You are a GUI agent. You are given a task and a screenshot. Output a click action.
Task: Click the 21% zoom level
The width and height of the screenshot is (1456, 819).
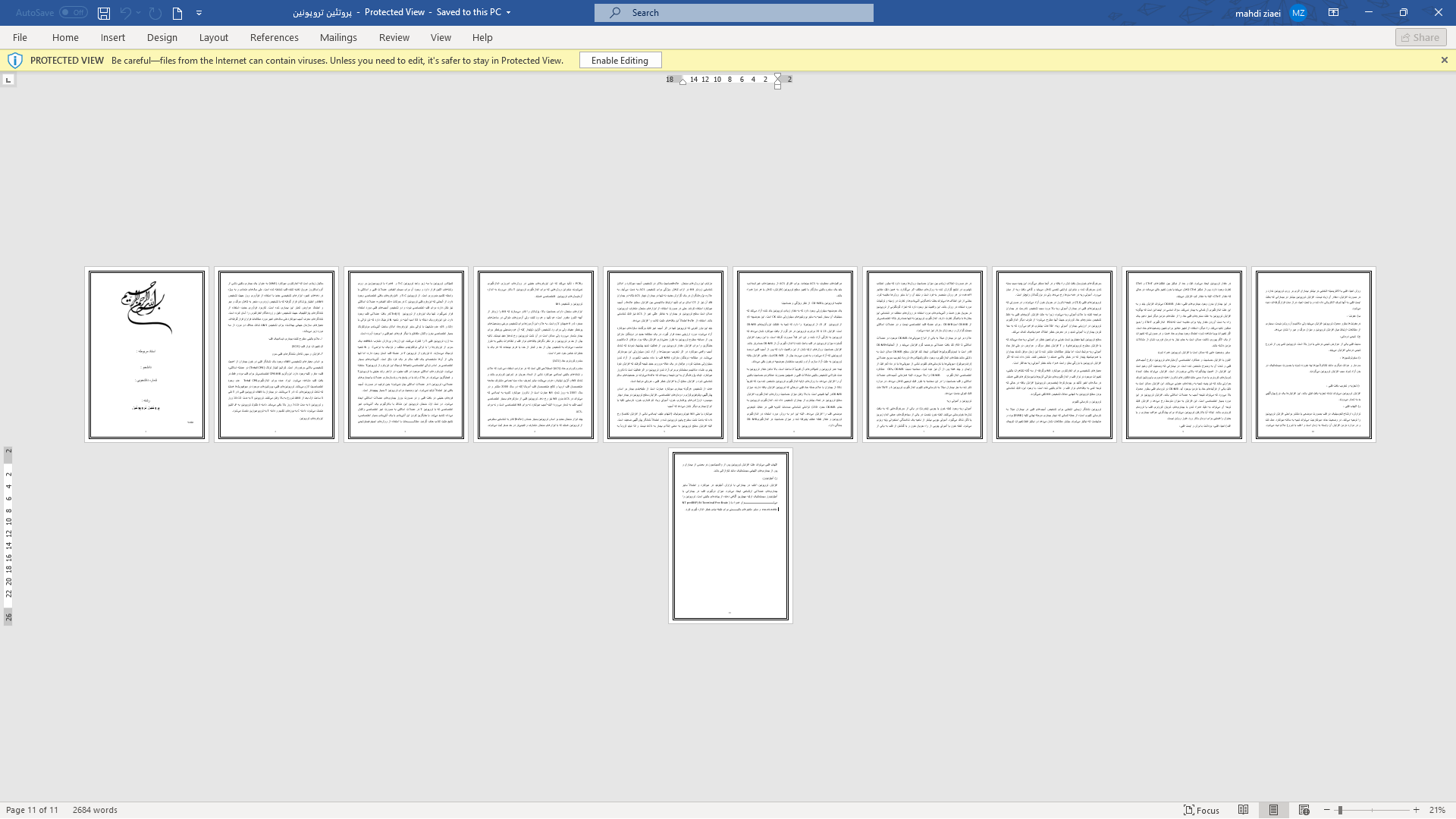1436,810
